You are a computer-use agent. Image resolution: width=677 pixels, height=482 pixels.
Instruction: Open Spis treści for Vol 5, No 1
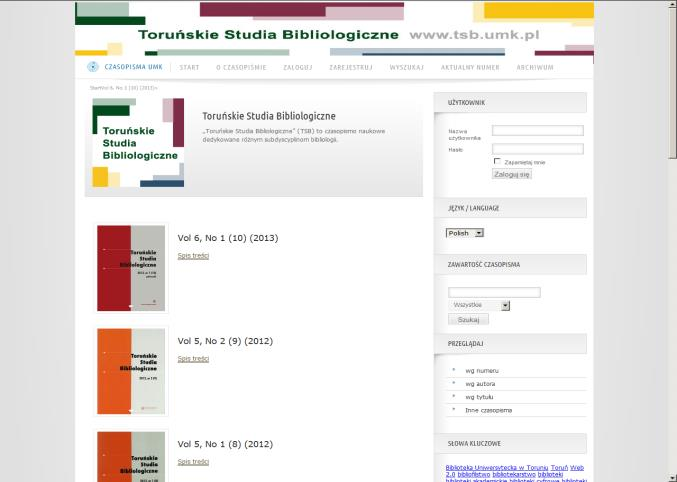[193, 462]
